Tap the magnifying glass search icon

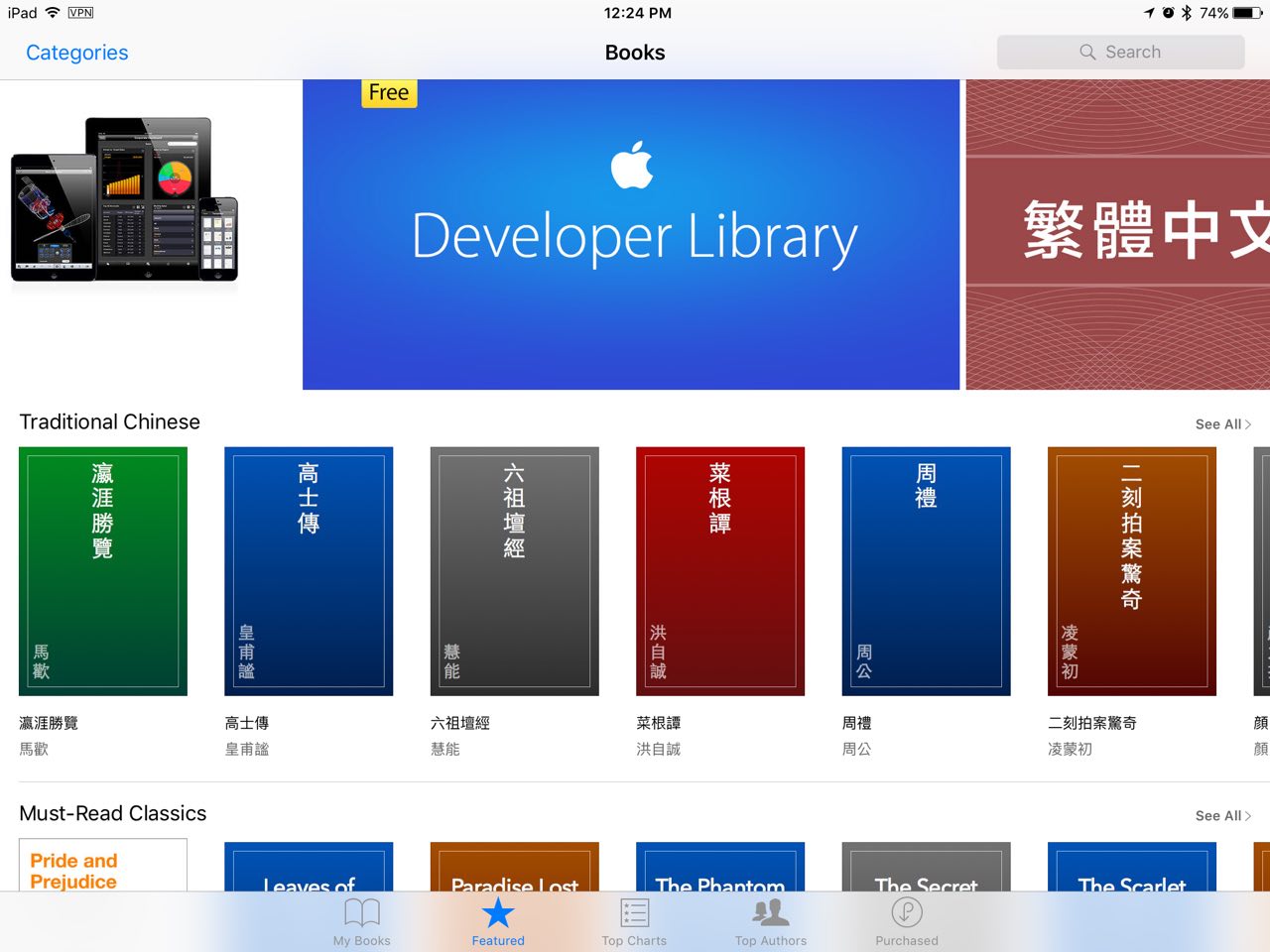(1087, 53)
